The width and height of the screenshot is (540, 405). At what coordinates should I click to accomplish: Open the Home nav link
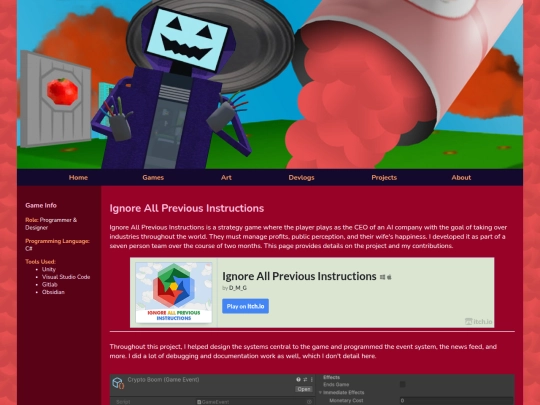(78, 178)
